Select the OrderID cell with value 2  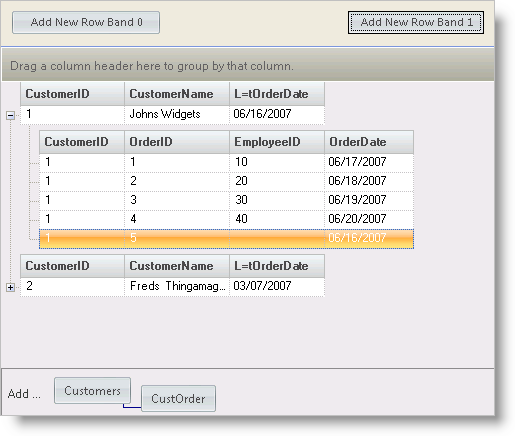pyautogui.click(x=177, y=182)
